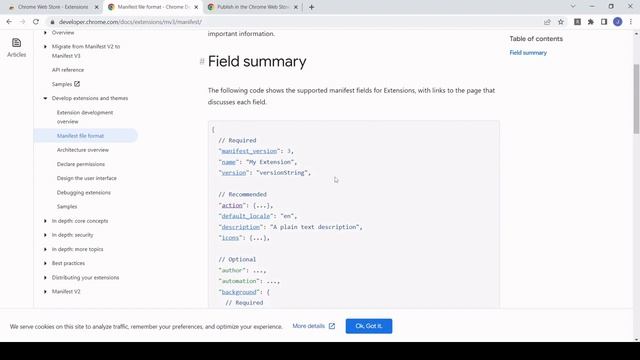Screen dimensions: 640x360
Task: Expand Manifest V2 arrow
Action: click(x=45, y=291)
